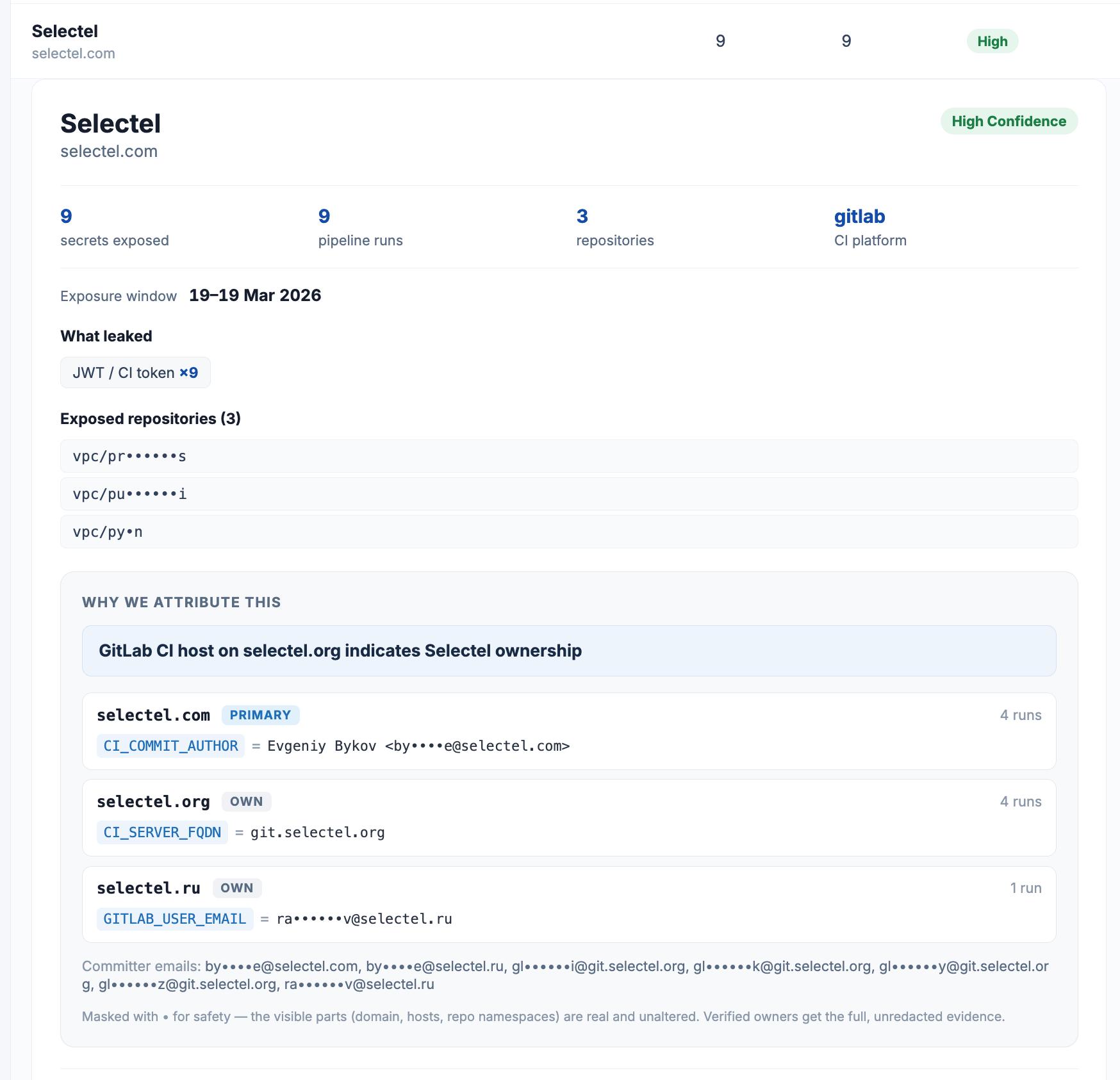1120x1080 pixels.
Task: Open the vpc/py•n repository row
Action: tap(569, 532)
